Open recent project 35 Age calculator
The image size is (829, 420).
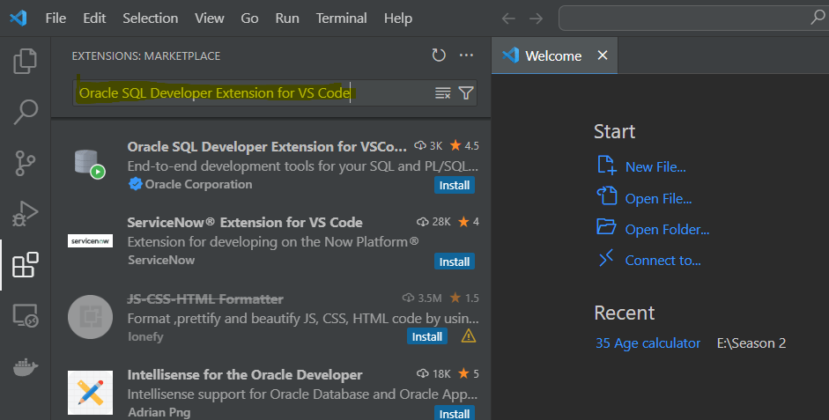(647, 343)
